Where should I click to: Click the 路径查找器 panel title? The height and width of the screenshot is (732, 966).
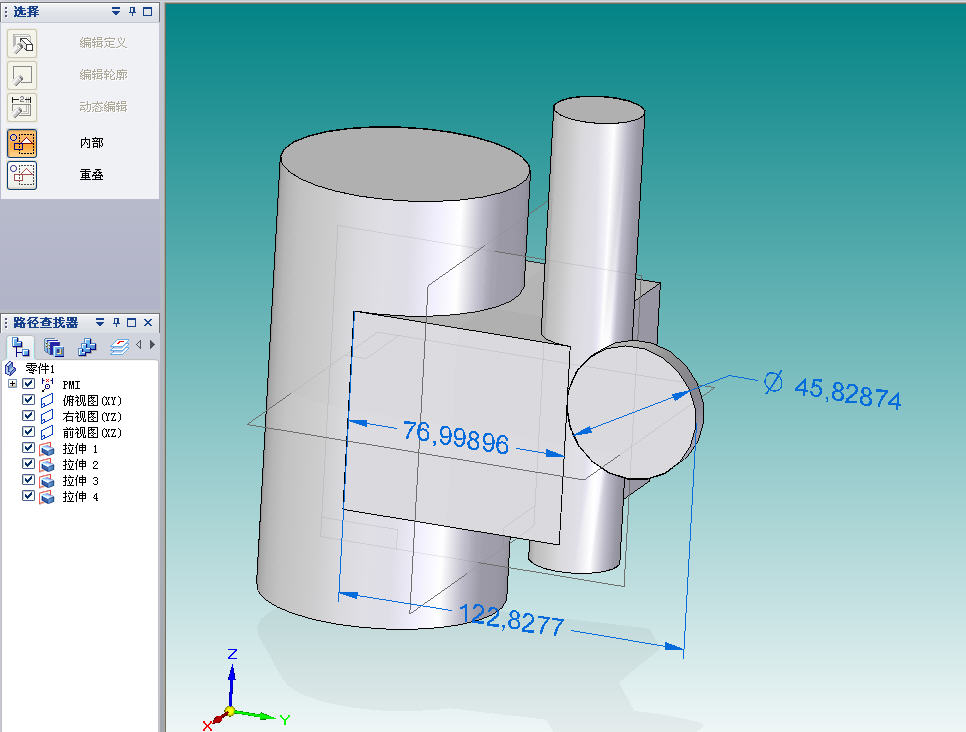point(46,322)
